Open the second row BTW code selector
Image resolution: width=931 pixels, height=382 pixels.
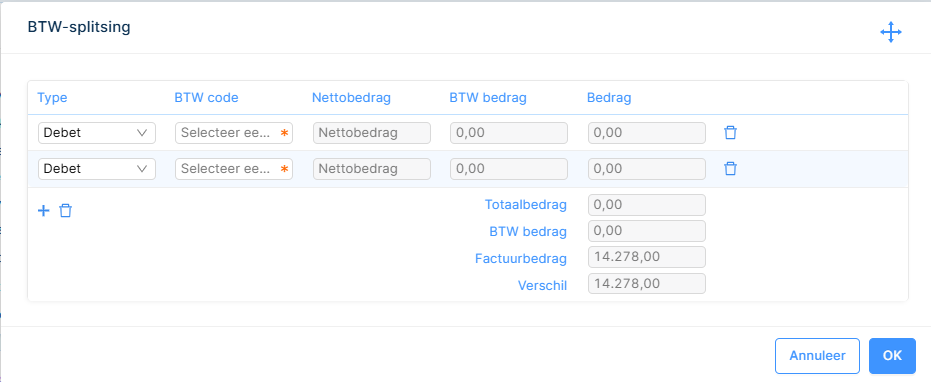pyautogui.click(x=234, y=169)
